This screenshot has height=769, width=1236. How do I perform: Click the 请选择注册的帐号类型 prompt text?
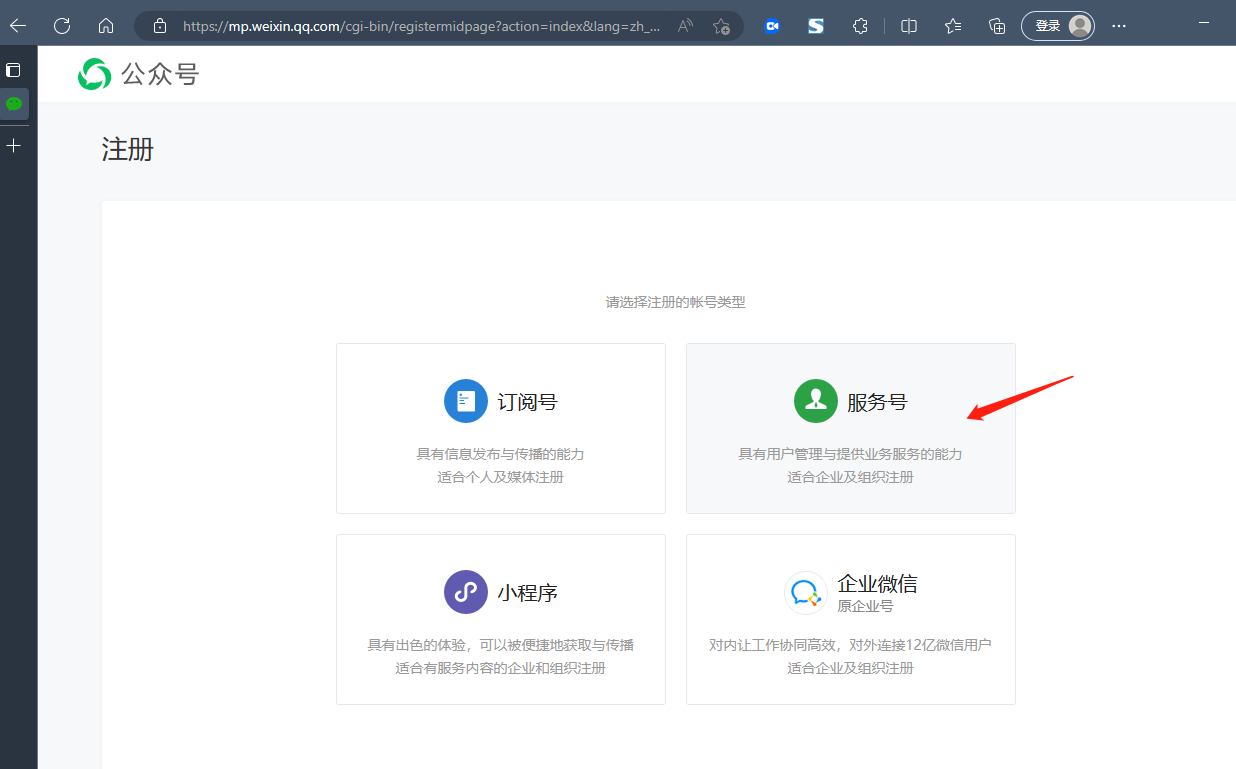click(676, 302)
